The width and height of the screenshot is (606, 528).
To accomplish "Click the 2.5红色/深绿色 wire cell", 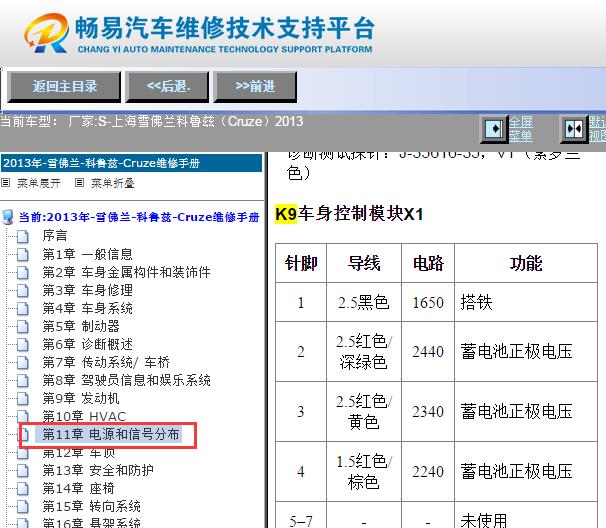I will (x=364, y=352).
